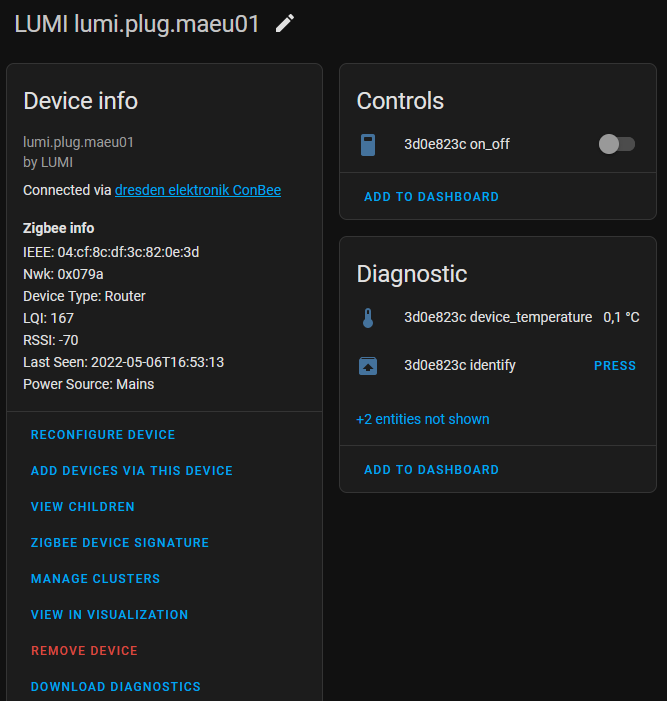
Task: Click Power Source: Mains line
Action: (89, 384)
